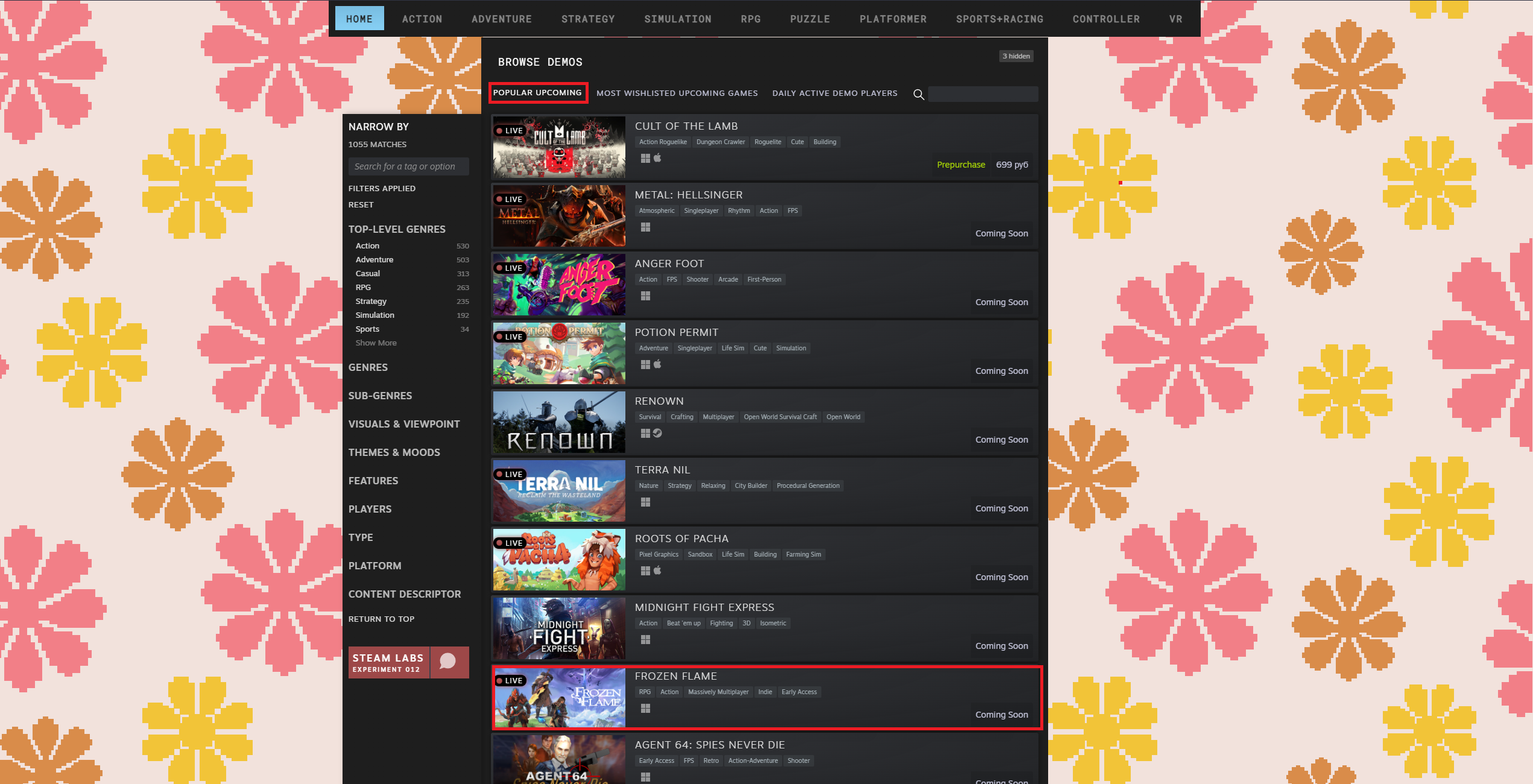Click SteamOS icon on Renown row
This screenshot has width=1533, height=784.
click(x=657, y=433)
